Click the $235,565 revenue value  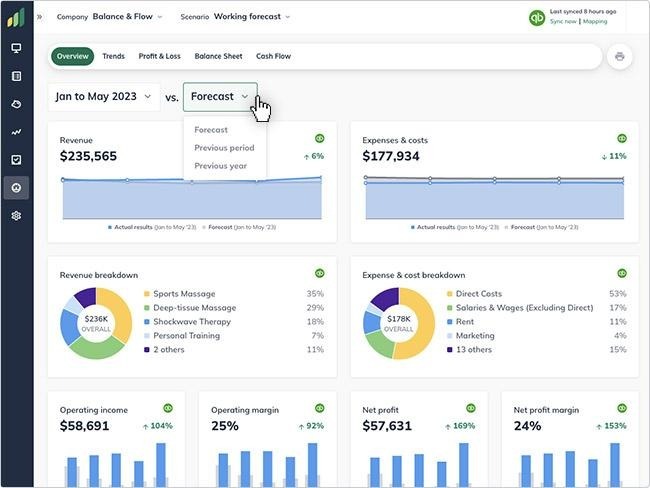pos(88,156)
